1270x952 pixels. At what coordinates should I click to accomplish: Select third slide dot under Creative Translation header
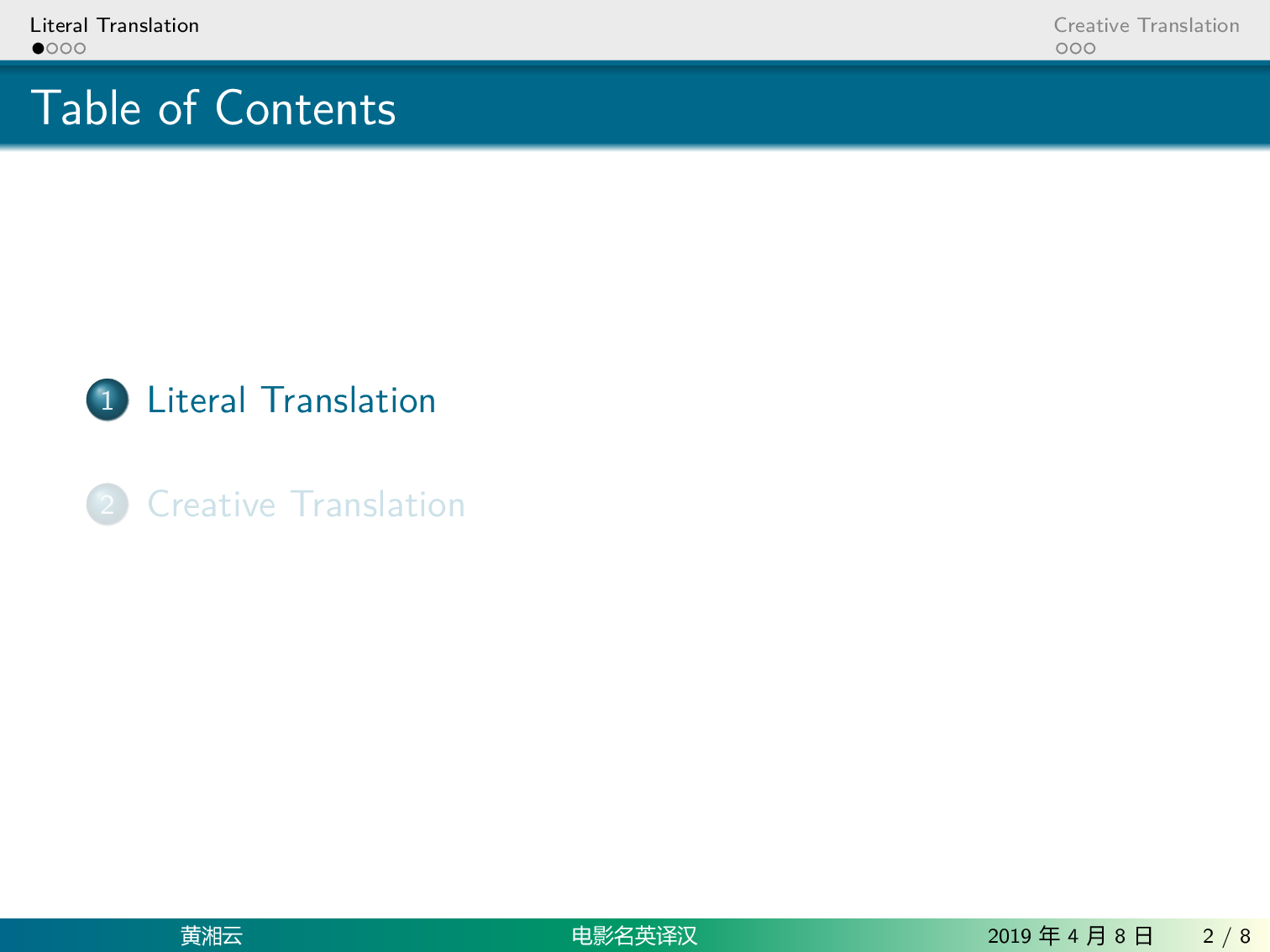[1089, 49]
